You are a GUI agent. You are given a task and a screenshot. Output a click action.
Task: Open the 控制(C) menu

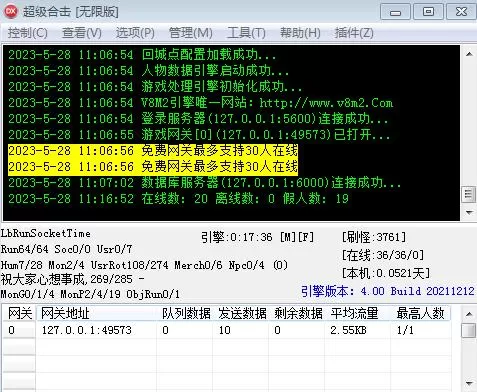point(28,33)
